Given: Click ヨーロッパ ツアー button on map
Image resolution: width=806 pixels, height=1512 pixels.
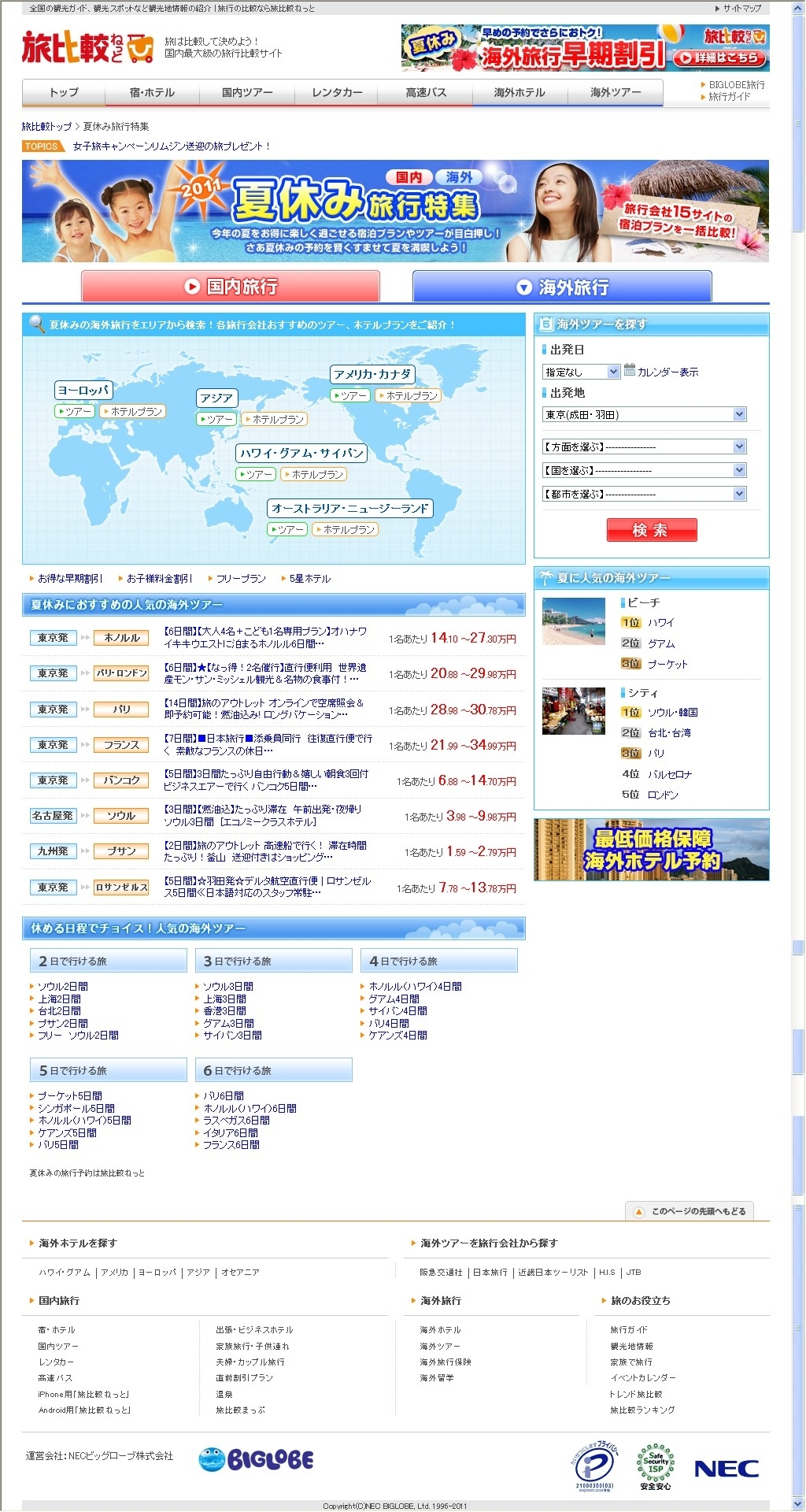Looking at the screenshot, I should click(75, 411).
